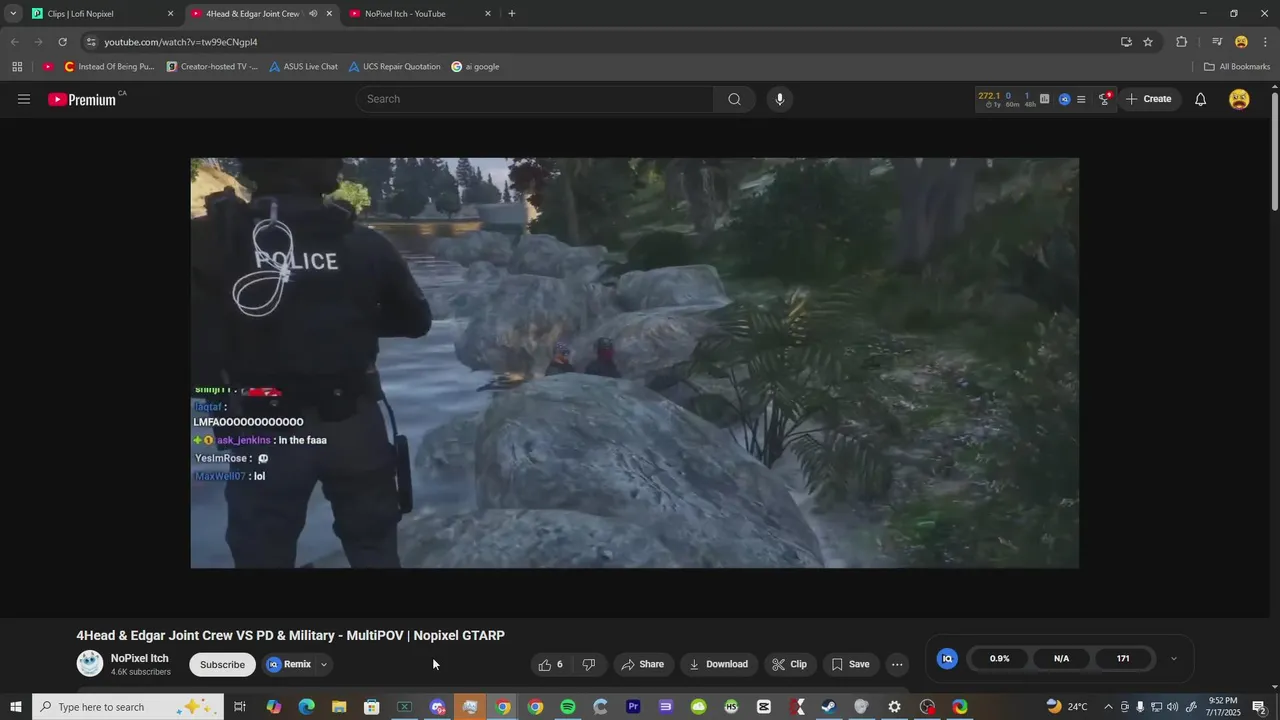The image size is (1280, 720).
Task: Open the tab search dropdown arrow
Action: click(x=13, y=14)
